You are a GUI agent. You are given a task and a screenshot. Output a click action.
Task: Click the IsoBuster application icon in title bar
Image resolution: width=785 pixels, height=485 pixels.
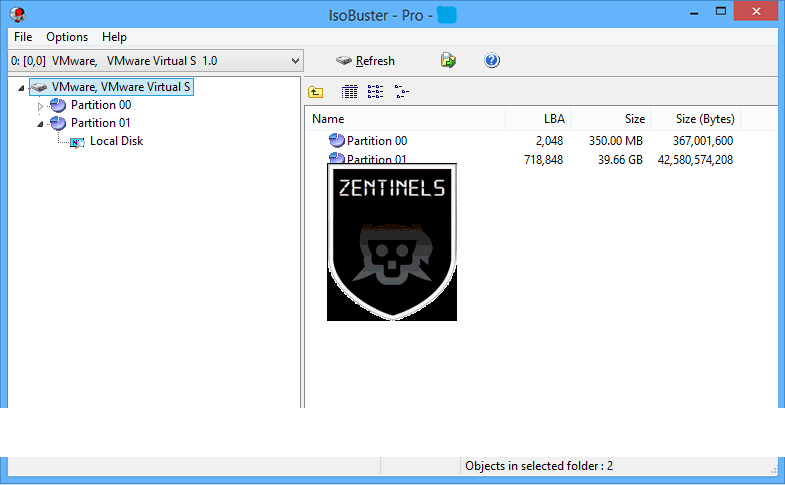18,14
